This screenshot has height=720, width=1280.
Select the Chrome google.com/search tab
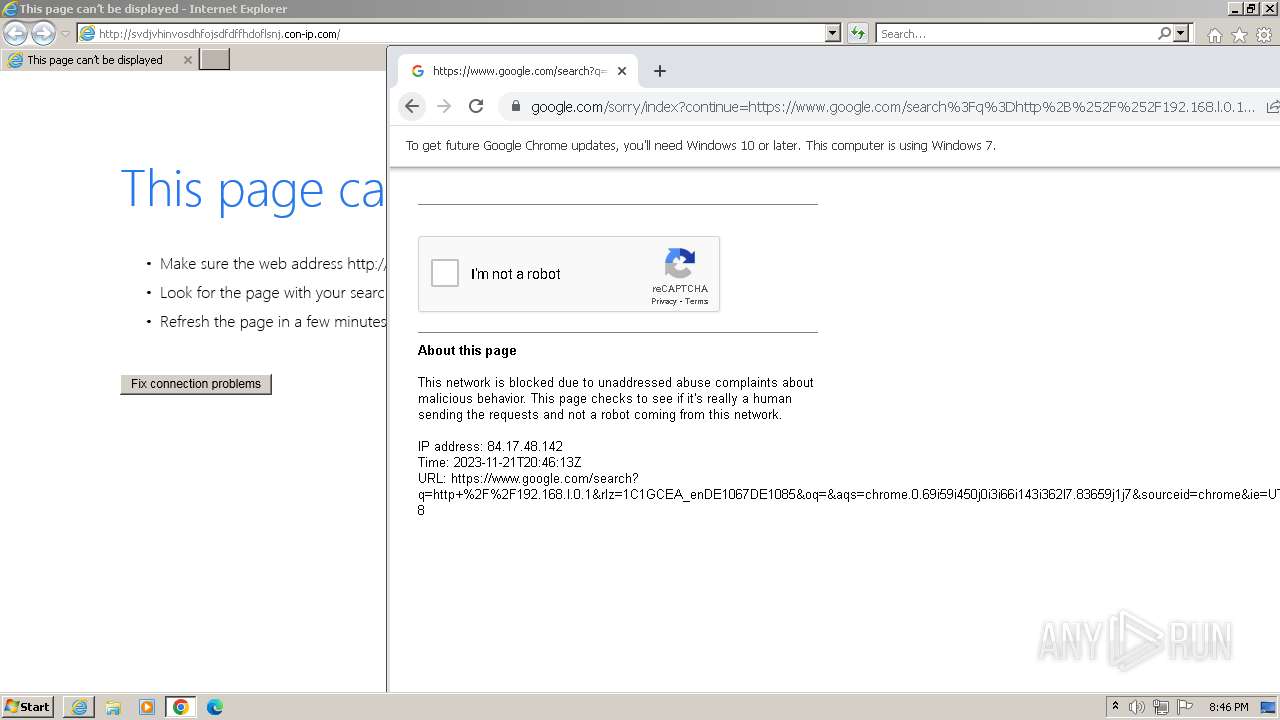pos(517,71)
